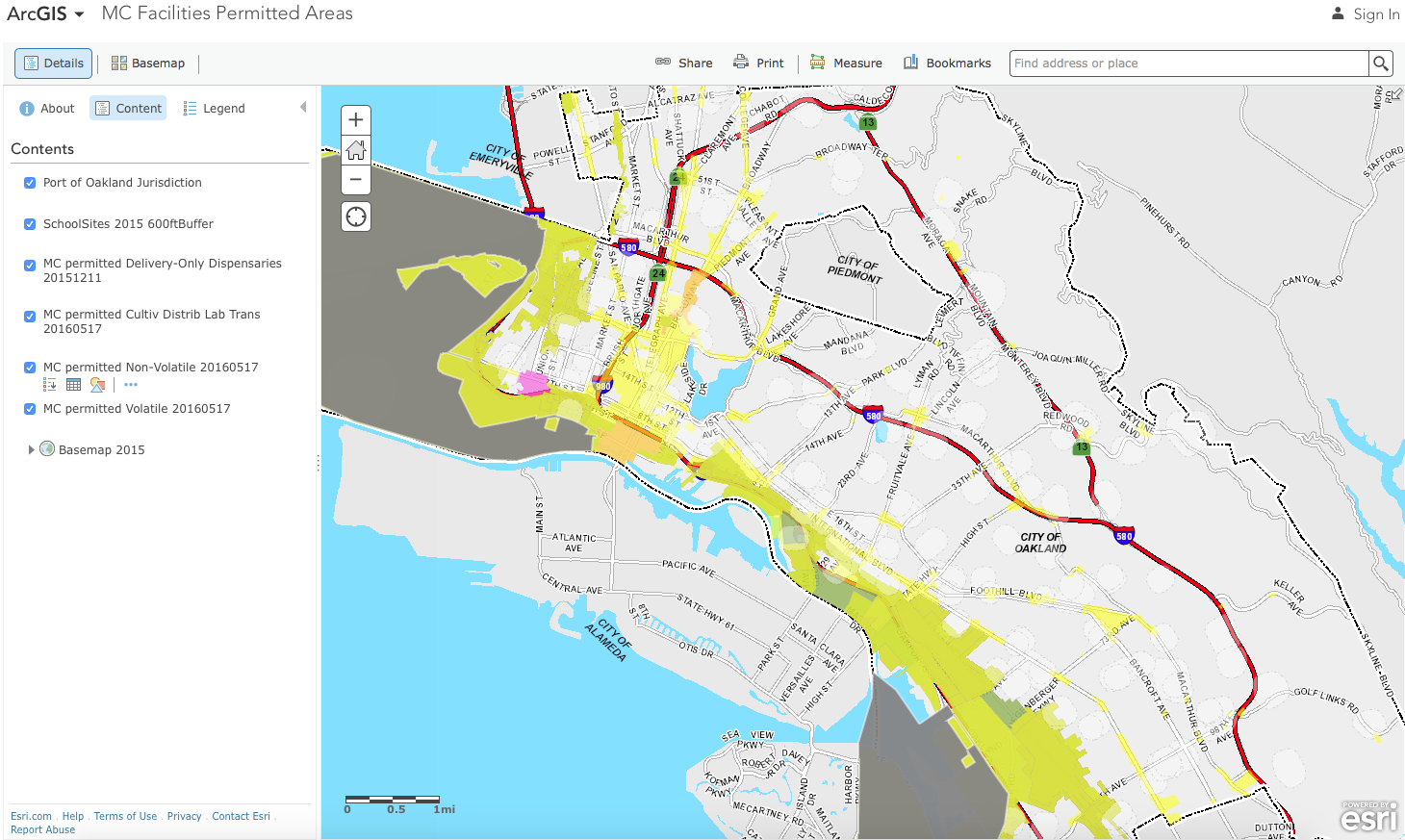Screen dimensions: 1405x840
Task: Open the About tab
Action: pyautogui.click(x=46, y=108)
